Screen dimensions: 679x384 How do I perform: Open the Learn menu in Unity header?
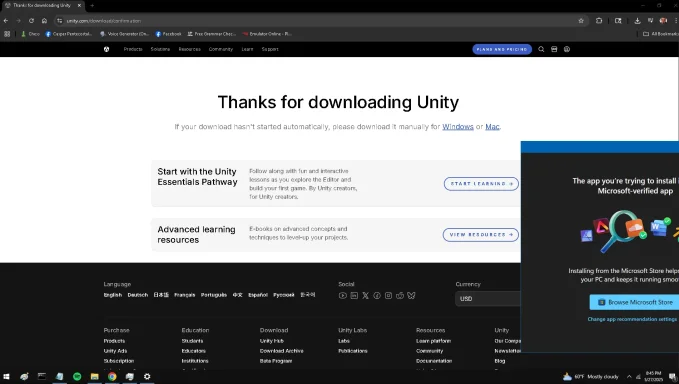click(247, 49)
